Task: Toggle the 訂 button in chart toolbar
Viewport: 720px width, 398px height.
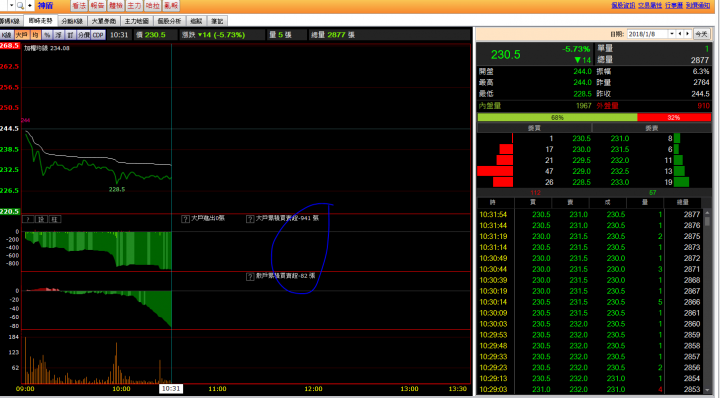Action: [70, 35]
